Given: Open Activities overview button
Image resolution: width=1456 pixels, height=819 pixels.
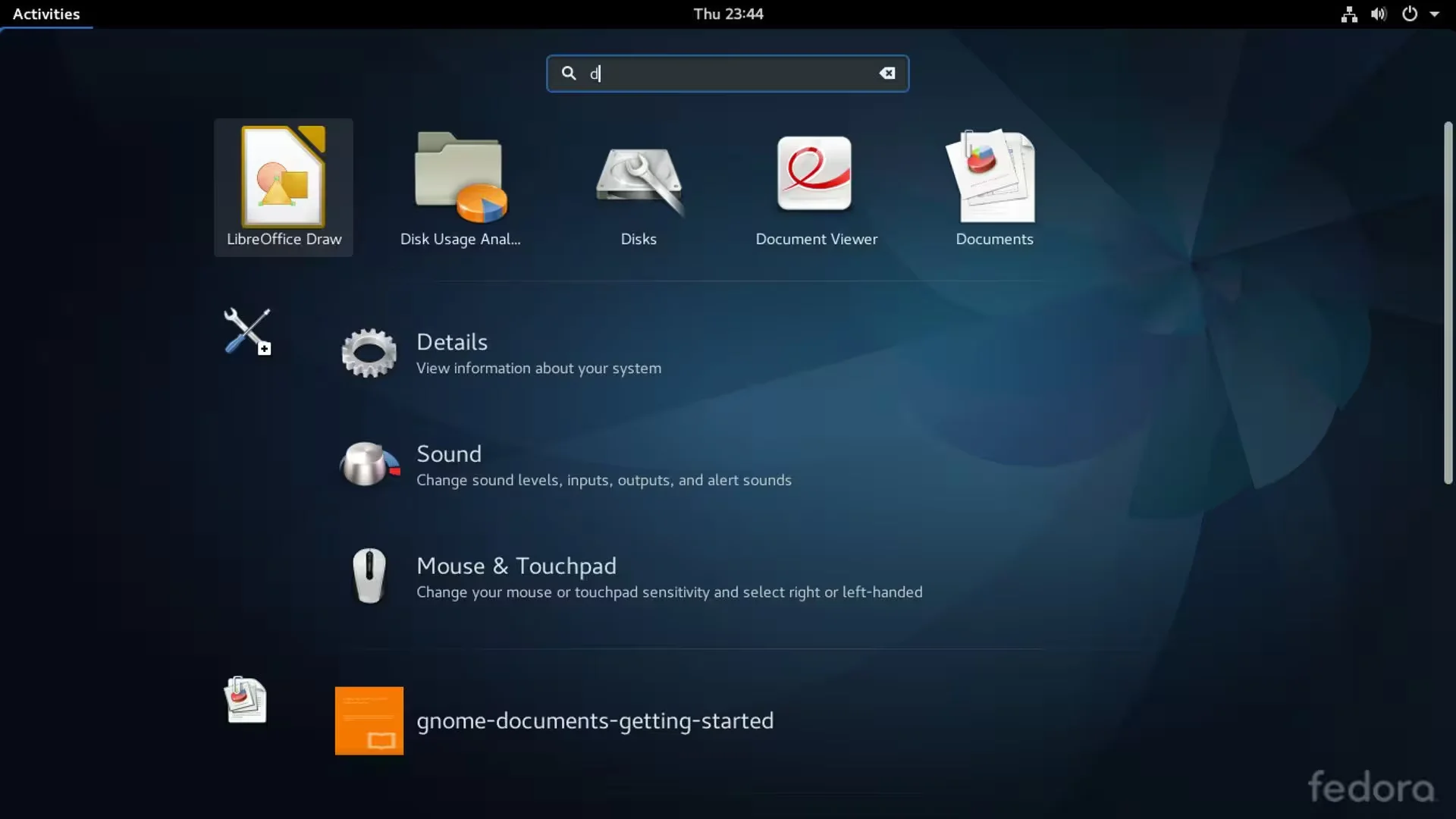Looking at the screenshot, I should (46, 14).
